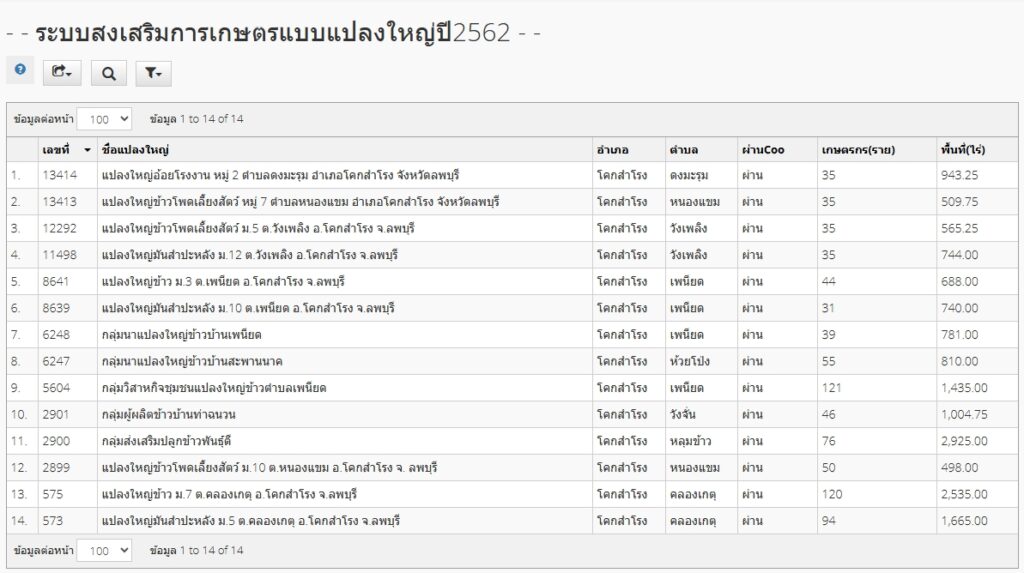1024x573 pixels.
Task: Sort by the พื้นที่(ไร่) column header
Action: click(963, 150)
